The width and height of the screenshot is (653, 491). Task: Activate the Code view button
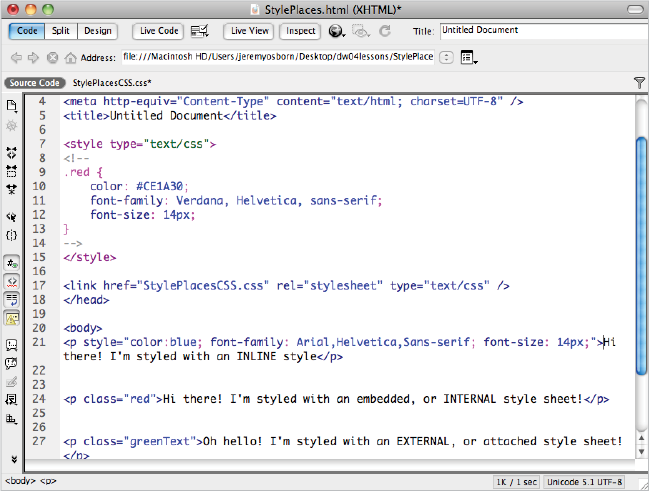pyautogui.click(x=27, y=31)
